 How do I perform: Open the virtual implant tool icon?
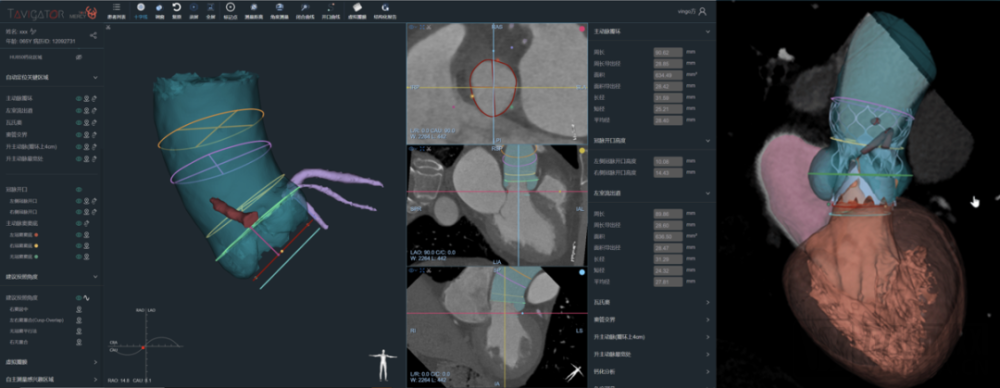click(x=358, y=7)
